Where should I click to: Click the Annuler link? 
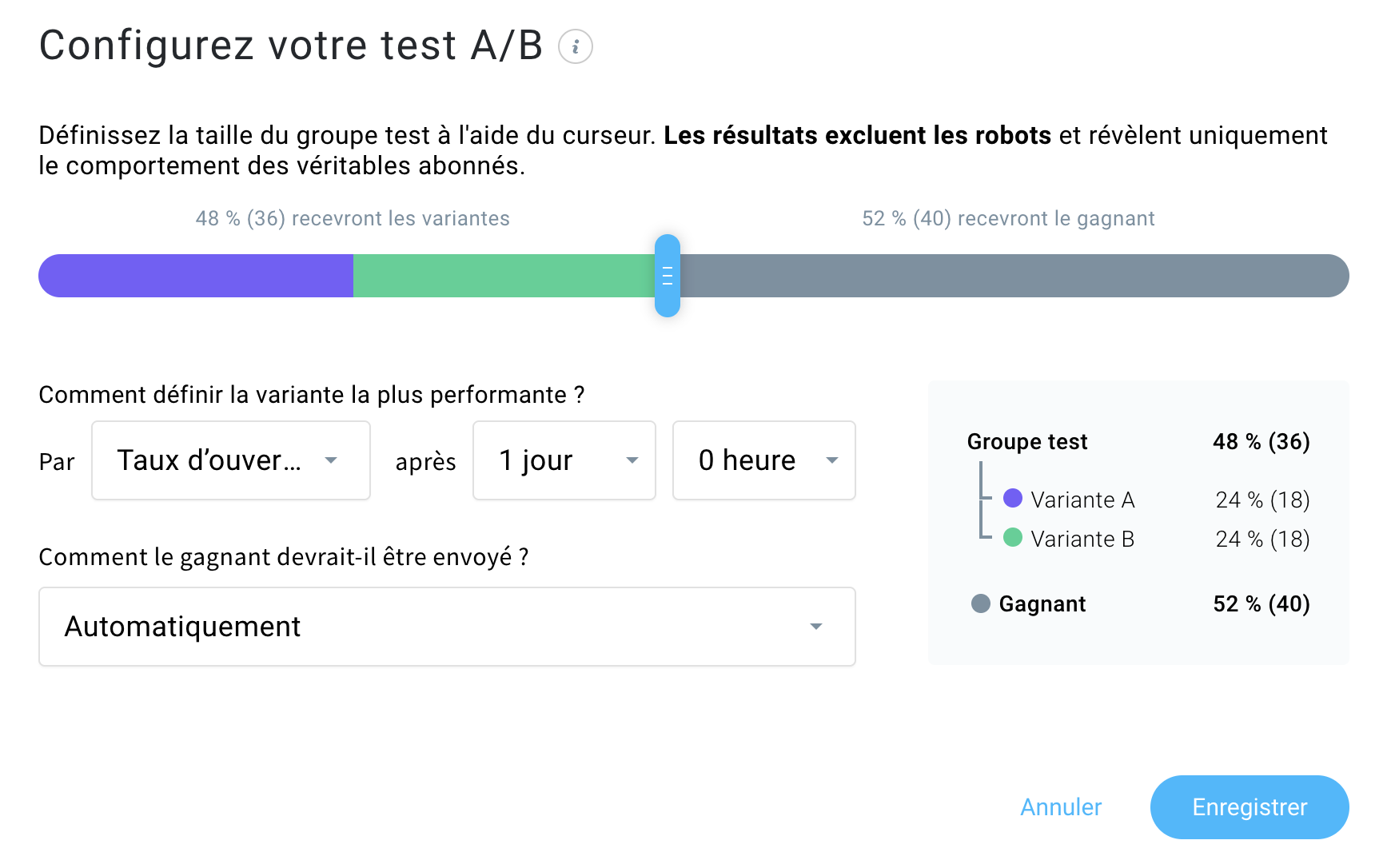coord(1060,807)
